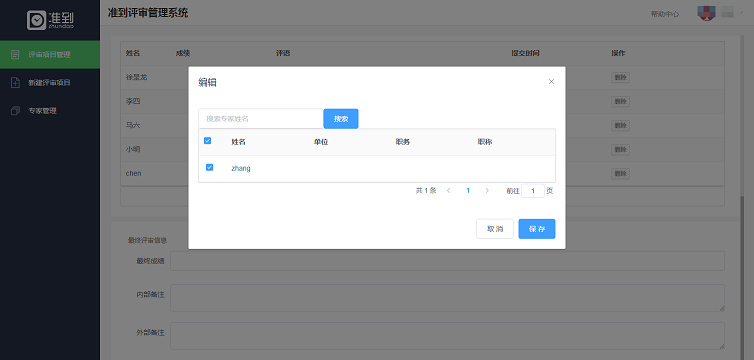Image resolution: width=754 pixels, height=360 pixels.
Task: Open 专家管理 menu item
Action: (x=50, y=111)
